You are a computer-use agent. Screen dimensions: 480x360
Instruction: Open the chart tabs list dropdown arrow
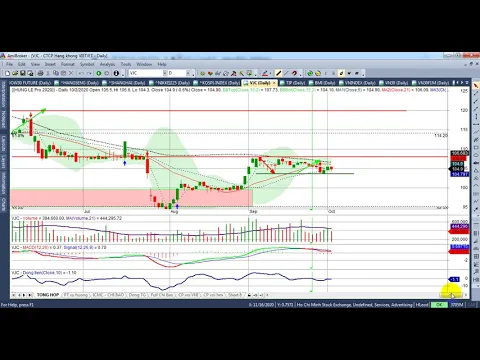click(467, 82)
